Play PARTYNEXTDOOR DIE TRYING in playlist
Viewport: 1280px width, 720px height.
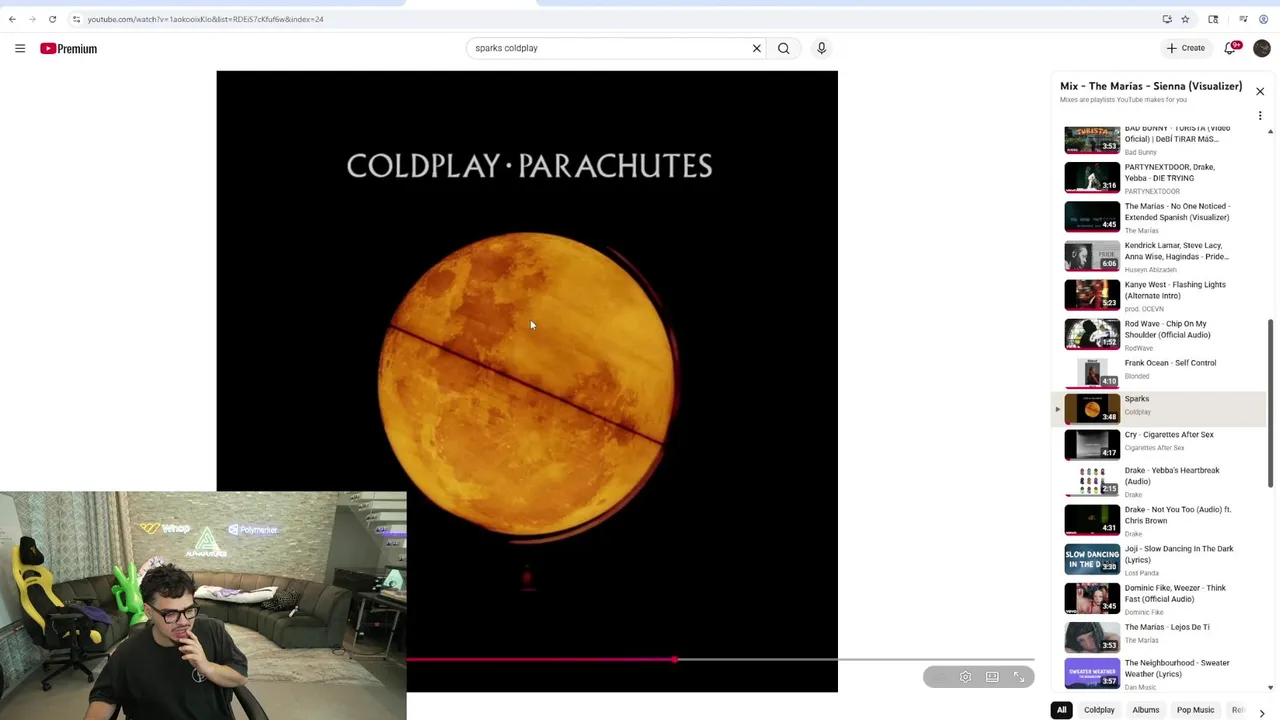click(1160, 178)
